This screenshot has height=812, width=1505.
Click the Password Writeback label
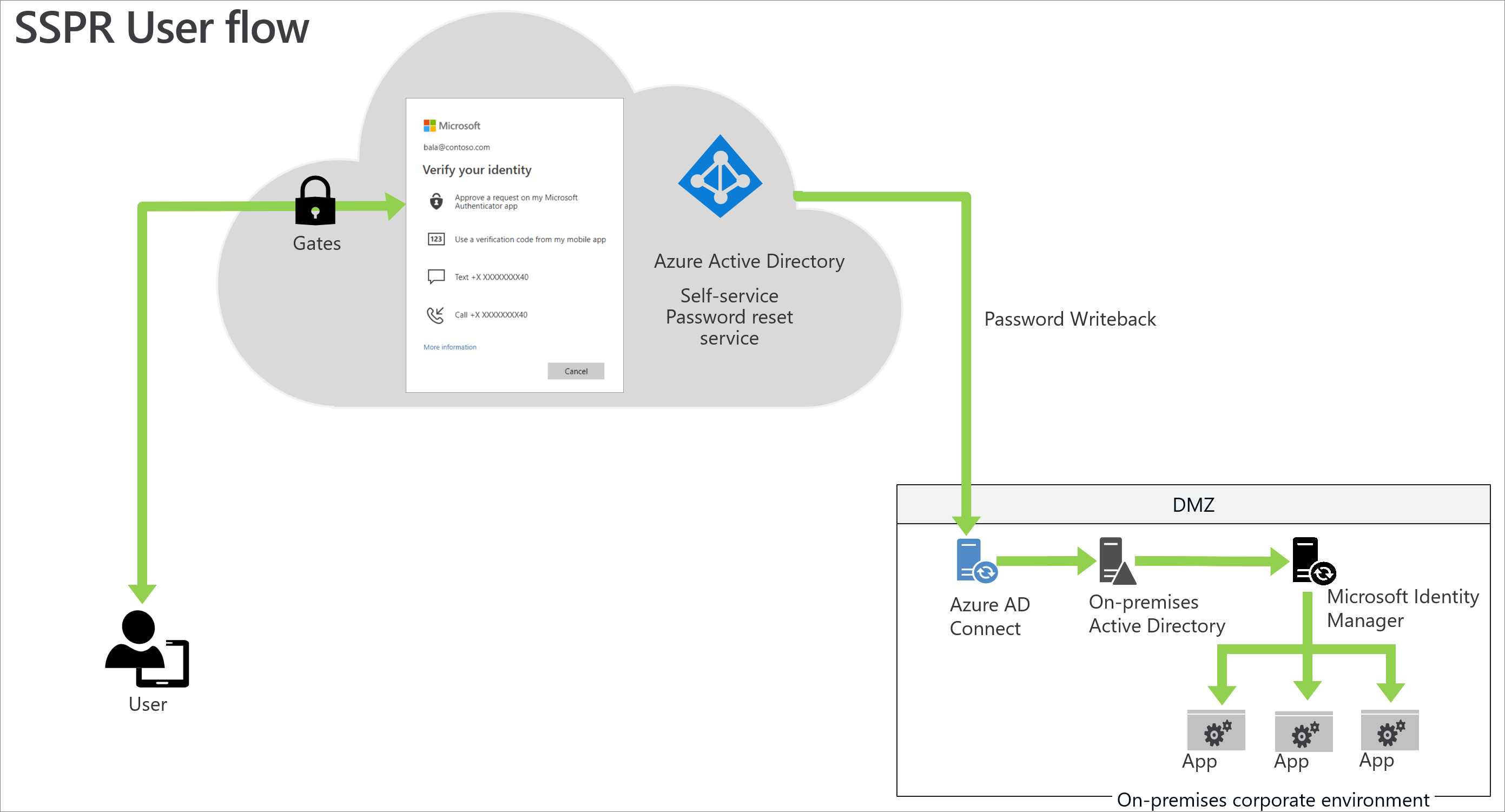pyautogui.click(x=1070, y=320)
